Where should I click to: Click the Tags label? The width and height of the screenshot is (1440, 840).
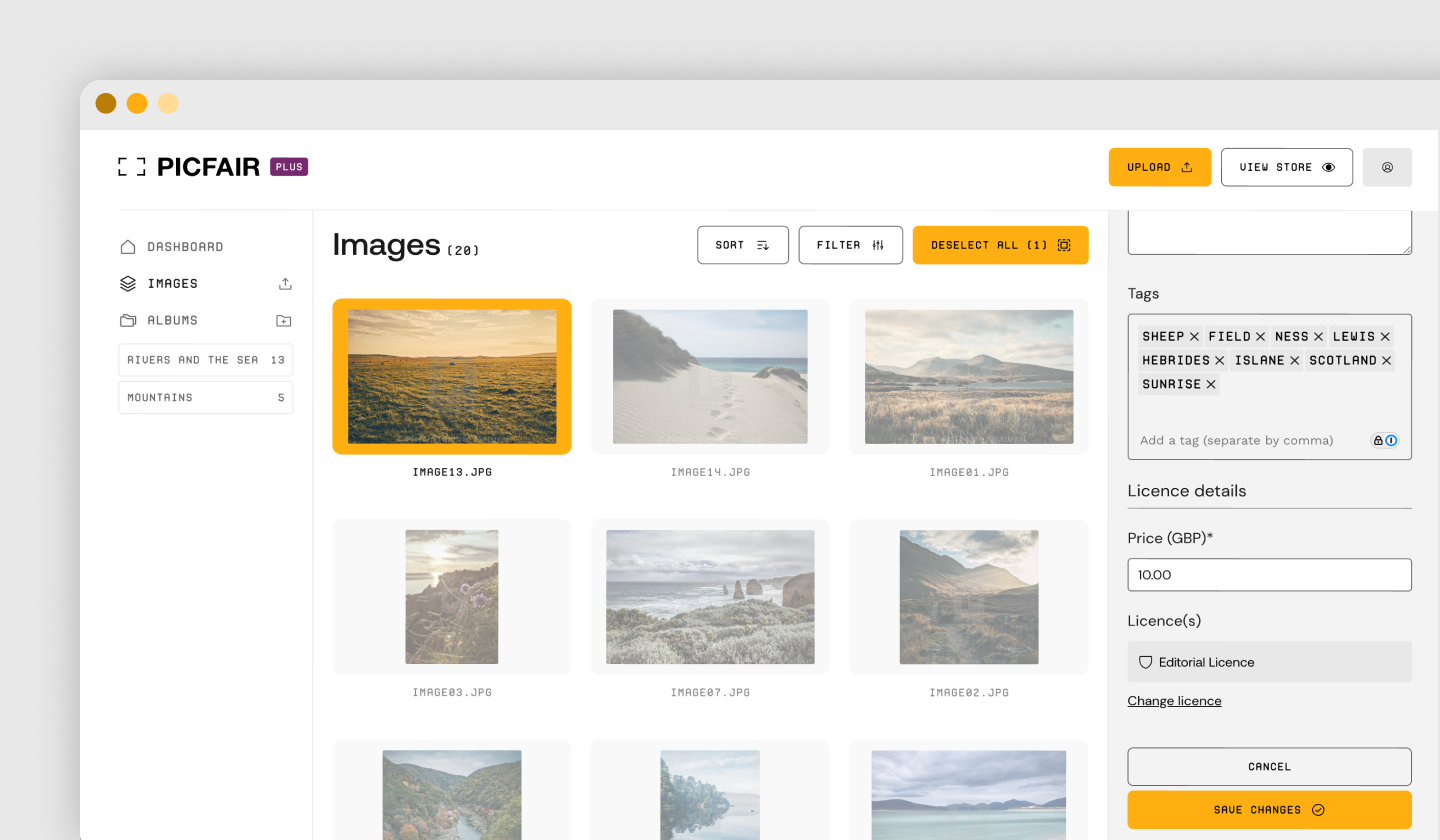point(1144,293)
